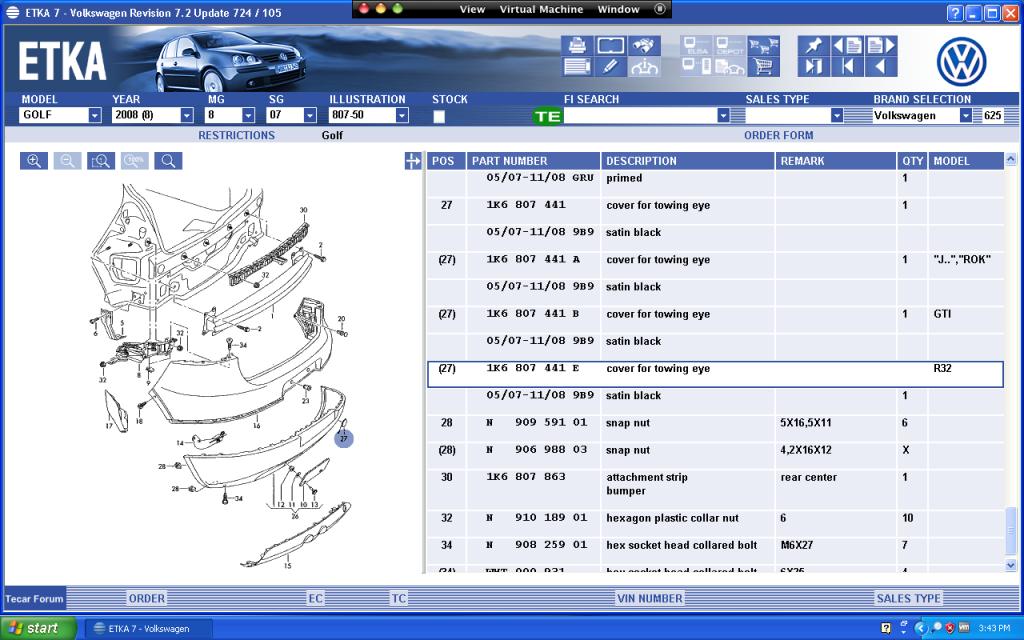
Task: Click the Tecar Forum button
Action: click(x=35, y=598)
